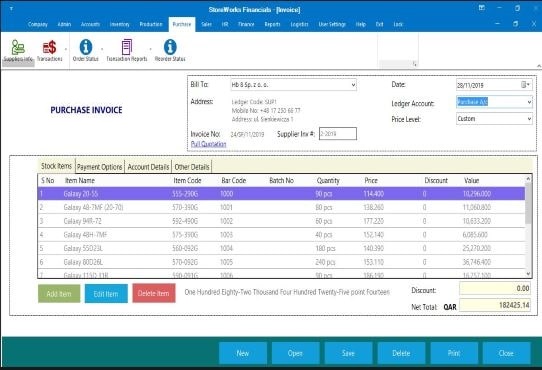Click the Exit menu item
The height and width of the screenshot is (370, 542).
[x=380, y=24]
